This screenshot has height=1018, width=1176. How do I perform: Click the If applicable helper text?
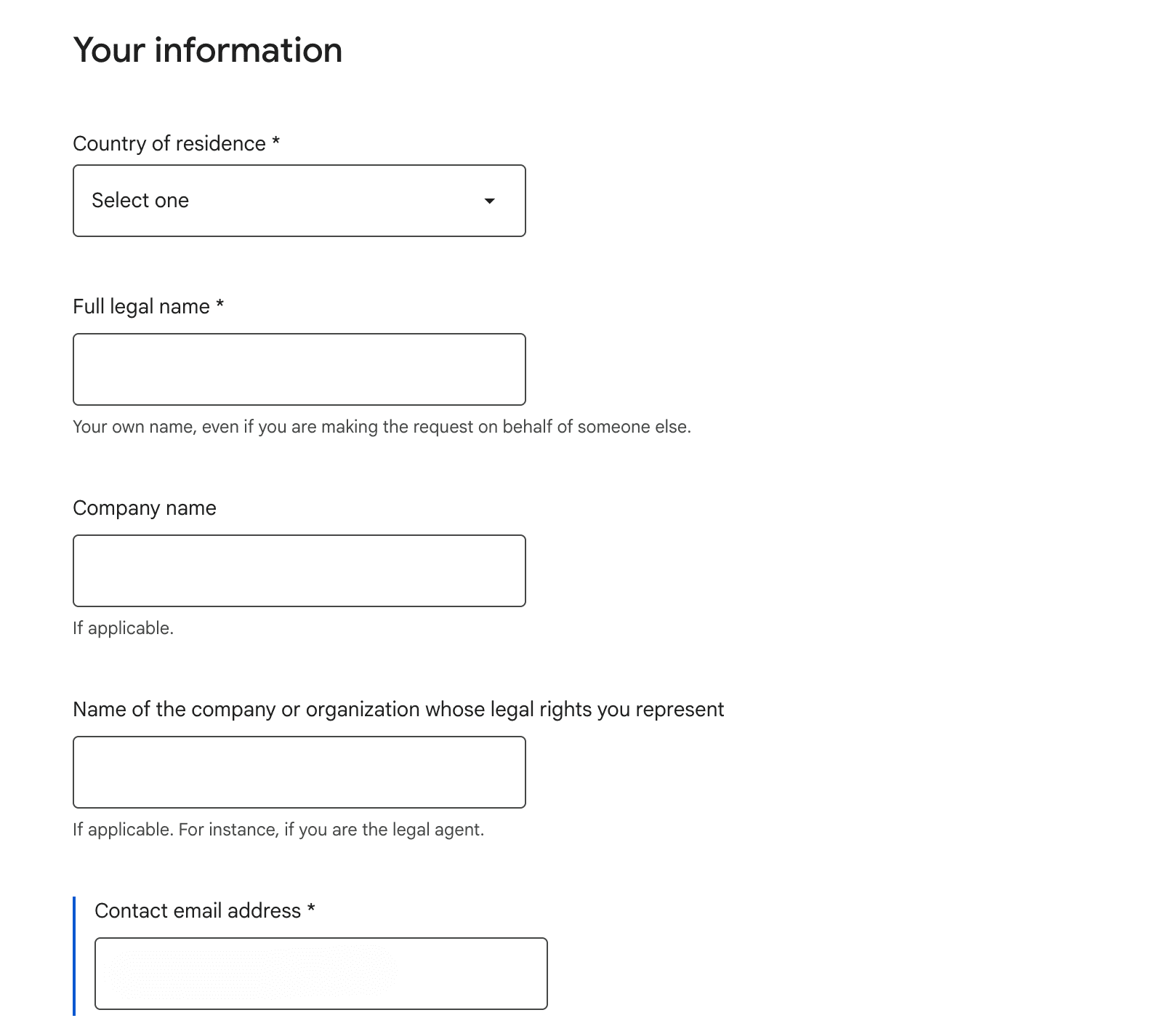tap(124, 628)
